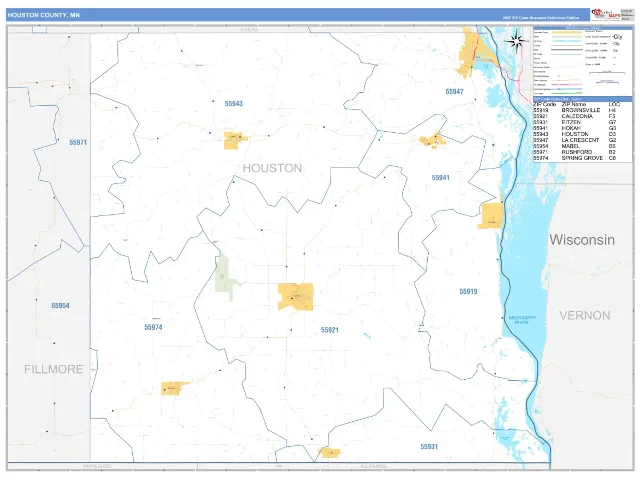The width and height of the screenshot is (640, 480).
Task: Click the "HOUSTON COUNTY, MN" title text
Action: pos(44,15)
